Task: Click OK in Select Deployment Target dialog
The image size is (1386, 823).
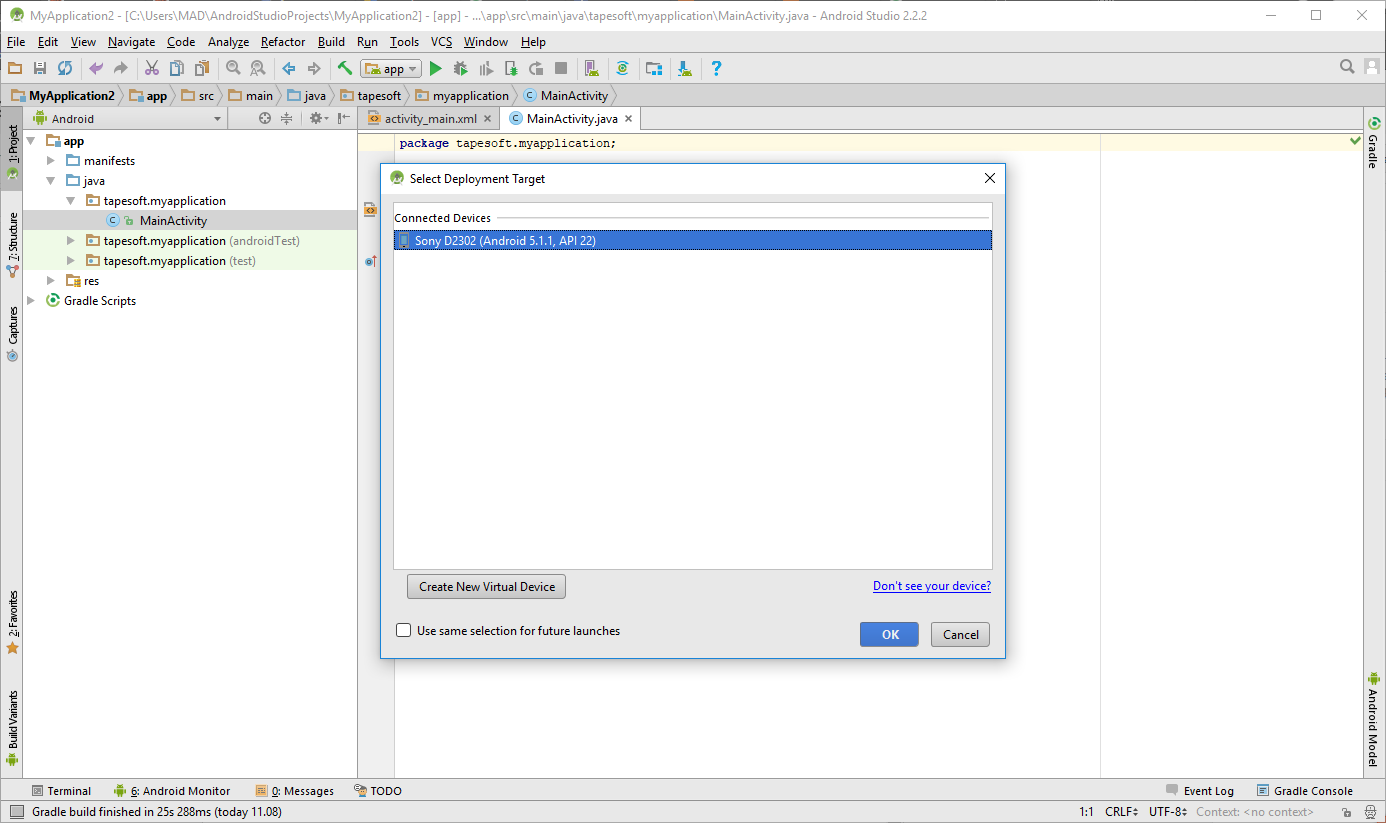Action: click(889, 634)
